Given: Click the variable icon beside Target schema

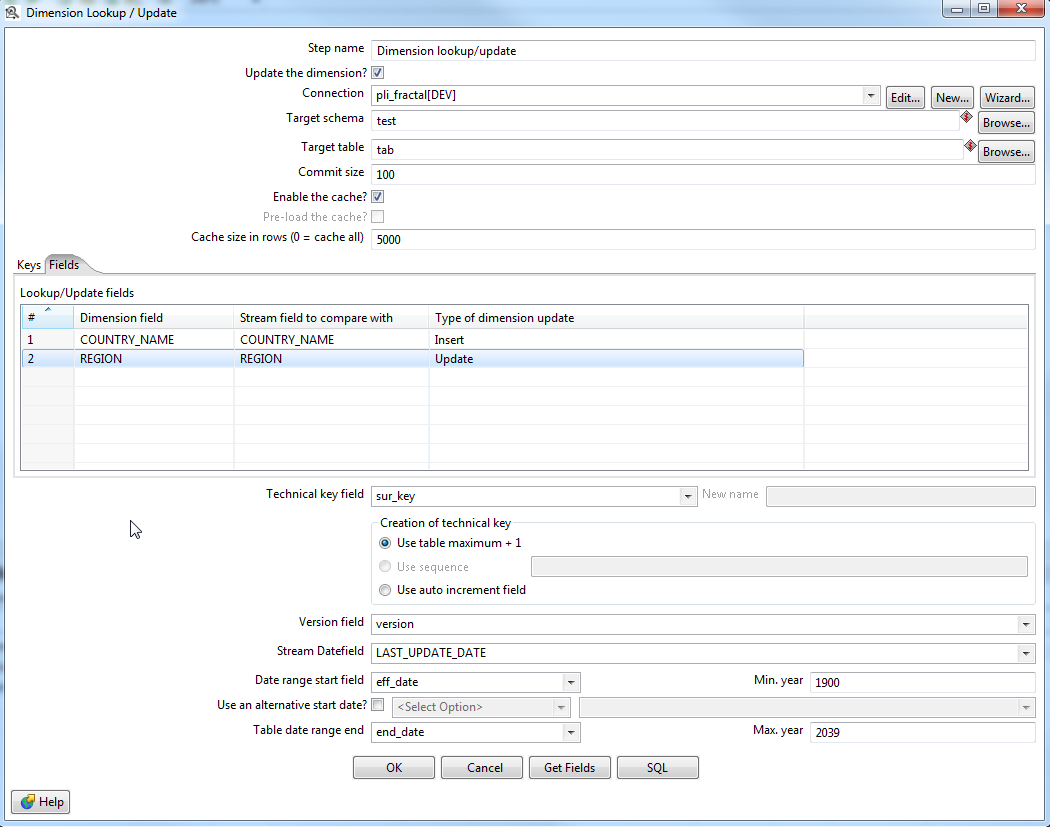Looking at the screenshot, I should tap(966, 117).
